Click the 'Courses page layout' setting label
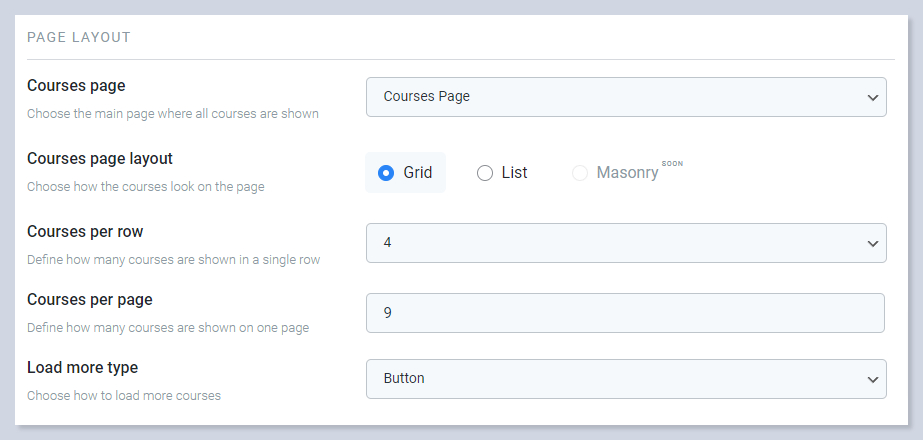This screenshot has height=440, width=923. click(x=100, y=158)
